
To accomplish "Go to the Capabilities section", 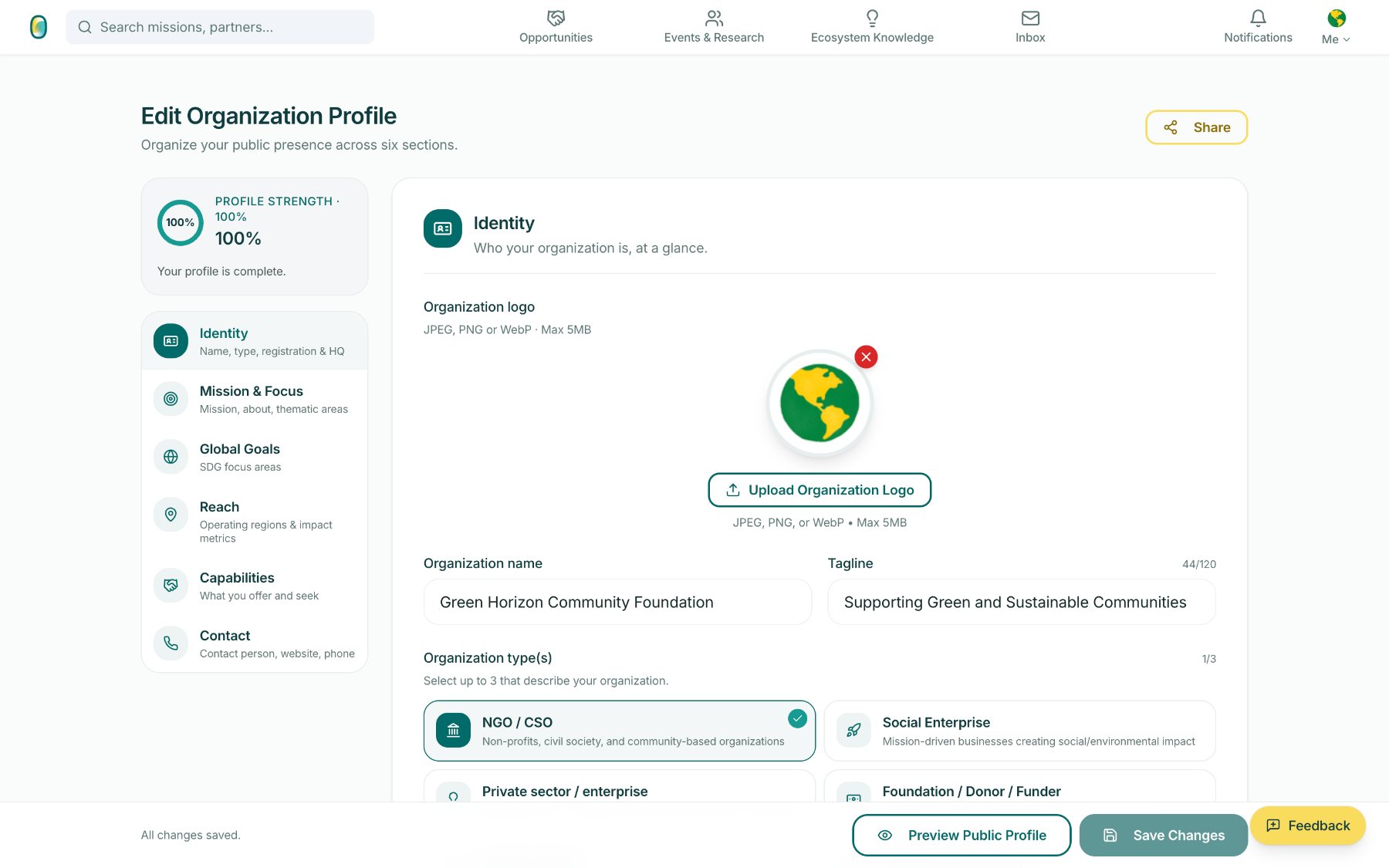I will [255, 586].
